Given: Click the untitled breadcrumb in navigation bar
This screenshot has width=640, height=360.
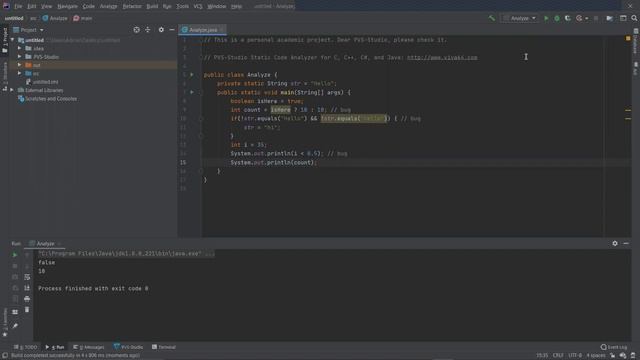Looking at the screenshot, I should click(x=14, y=18).
